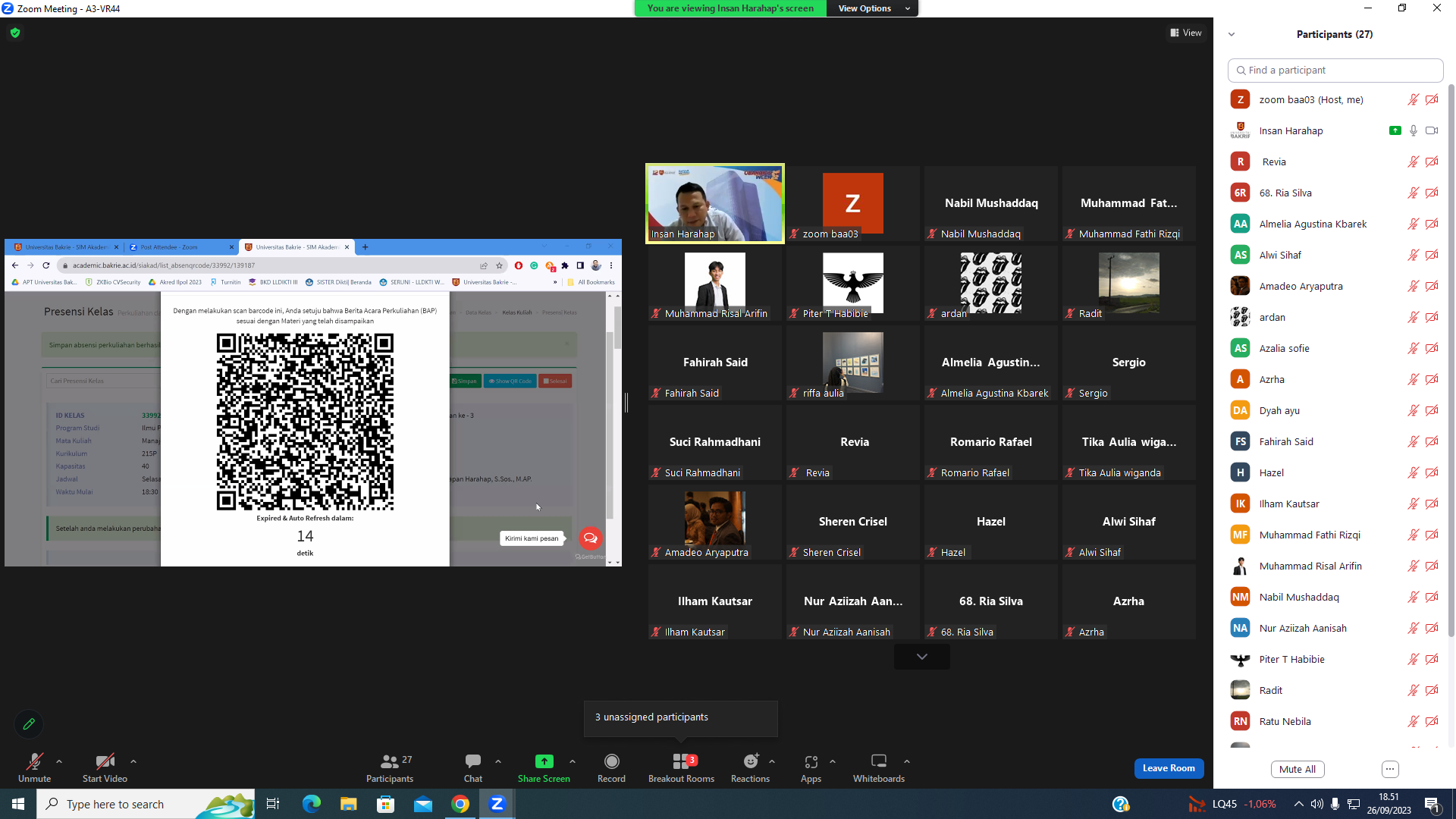Click the Show QR Code button
This screenshot has height=819, width=1456.
click(x=510, y=381)
